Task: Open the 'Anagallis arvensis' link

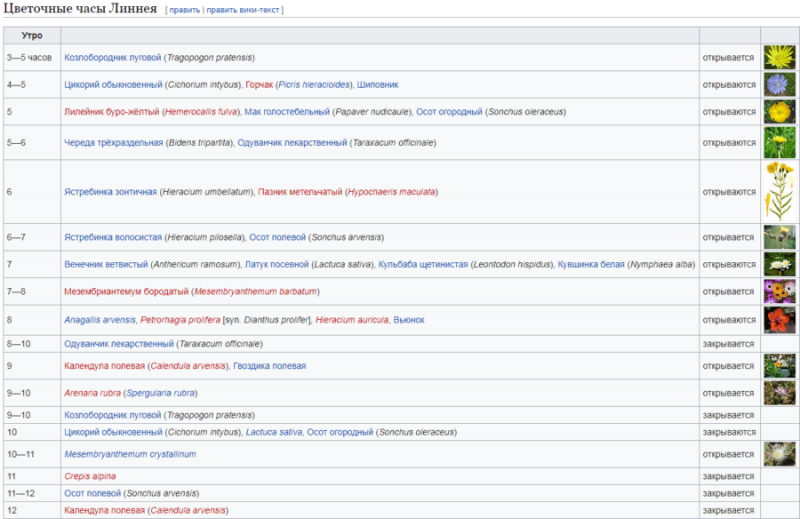Action: tap(100, 320)
